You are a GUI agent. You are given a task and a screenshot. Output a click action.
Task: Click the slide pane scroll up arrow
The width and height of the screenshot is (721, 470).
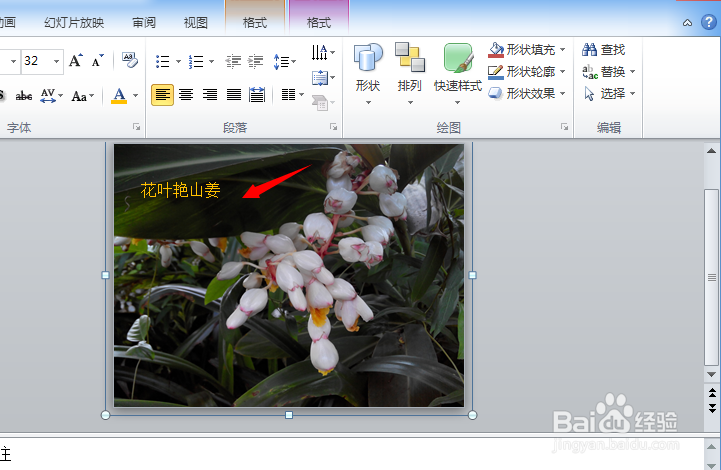711,150
